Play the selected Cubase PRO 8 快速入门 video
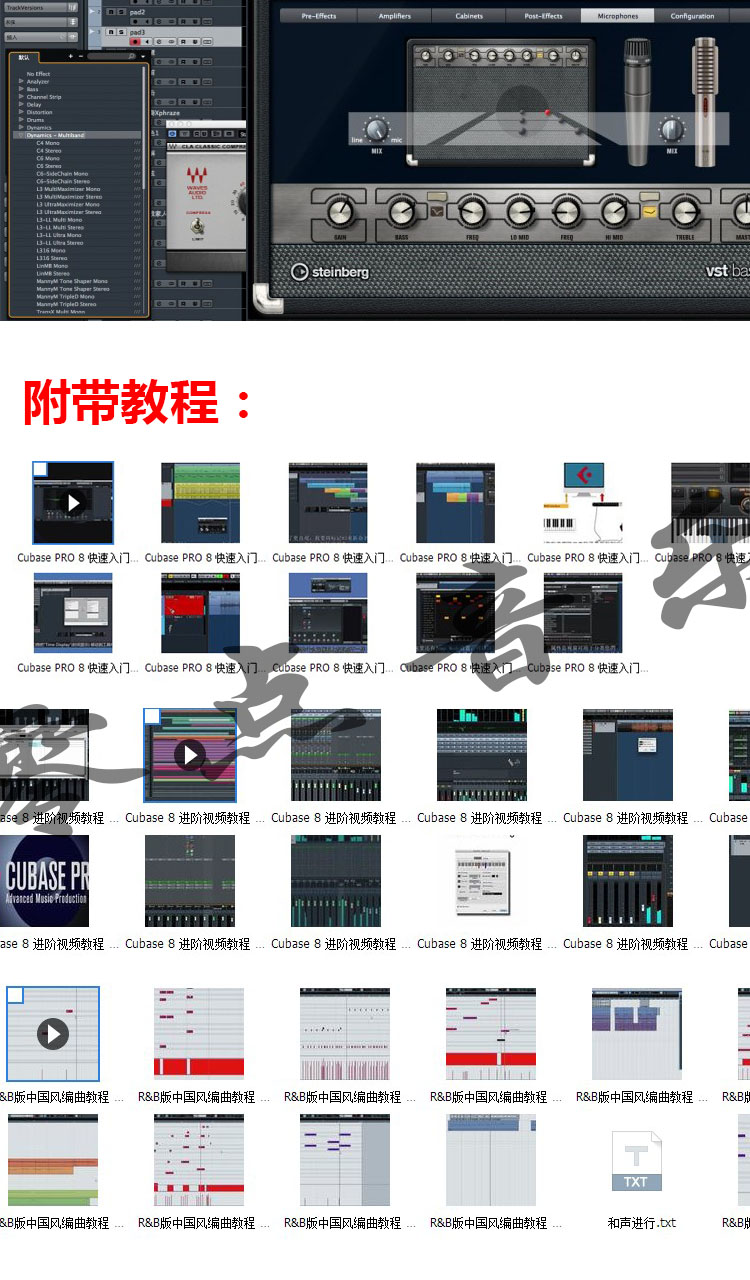The image size is (750, 1280). pos(73,502)
